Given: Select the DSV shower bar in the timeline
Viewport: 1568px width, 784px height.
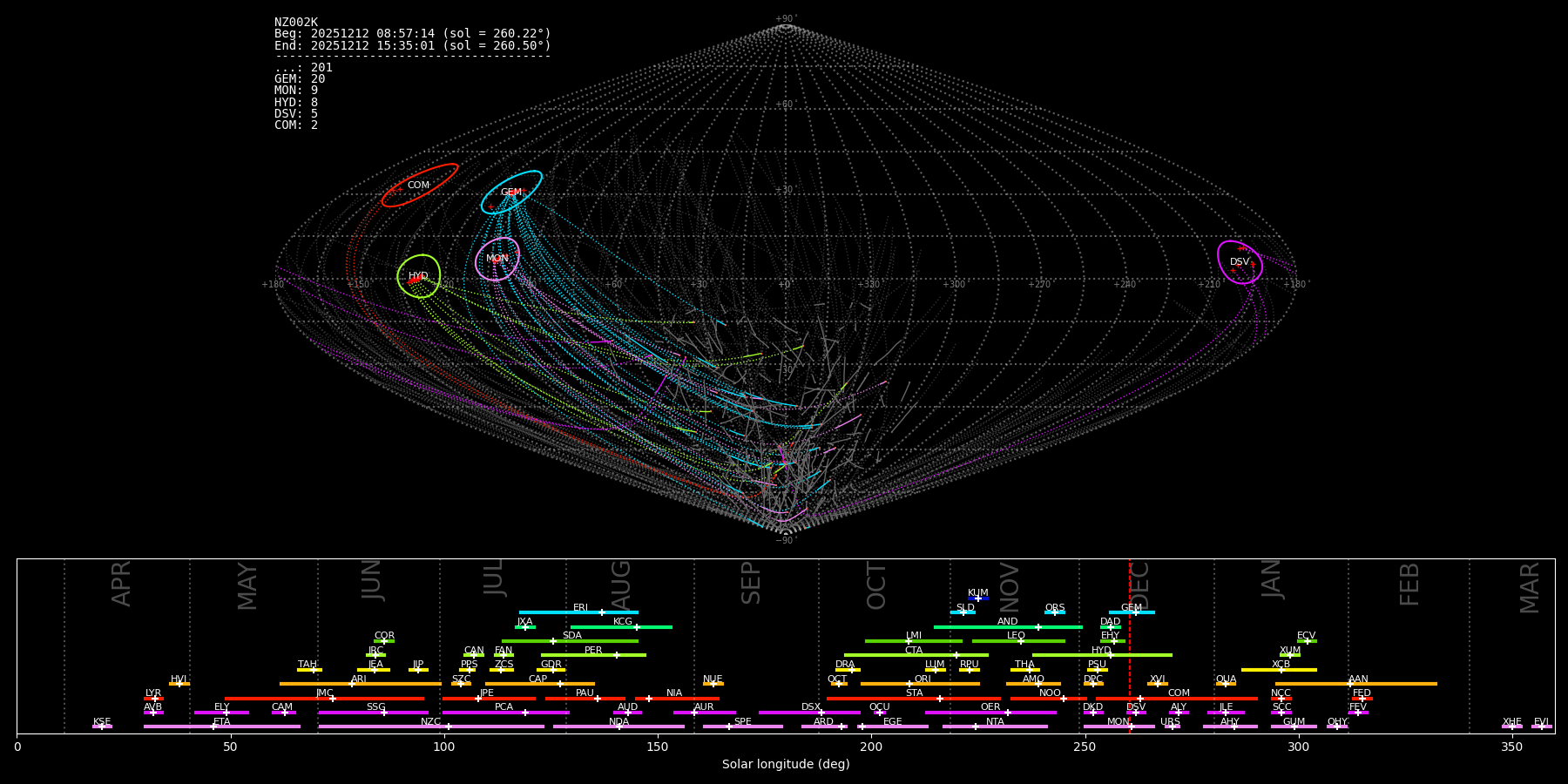Looking at the screenshot, I should click(1136, 713).
